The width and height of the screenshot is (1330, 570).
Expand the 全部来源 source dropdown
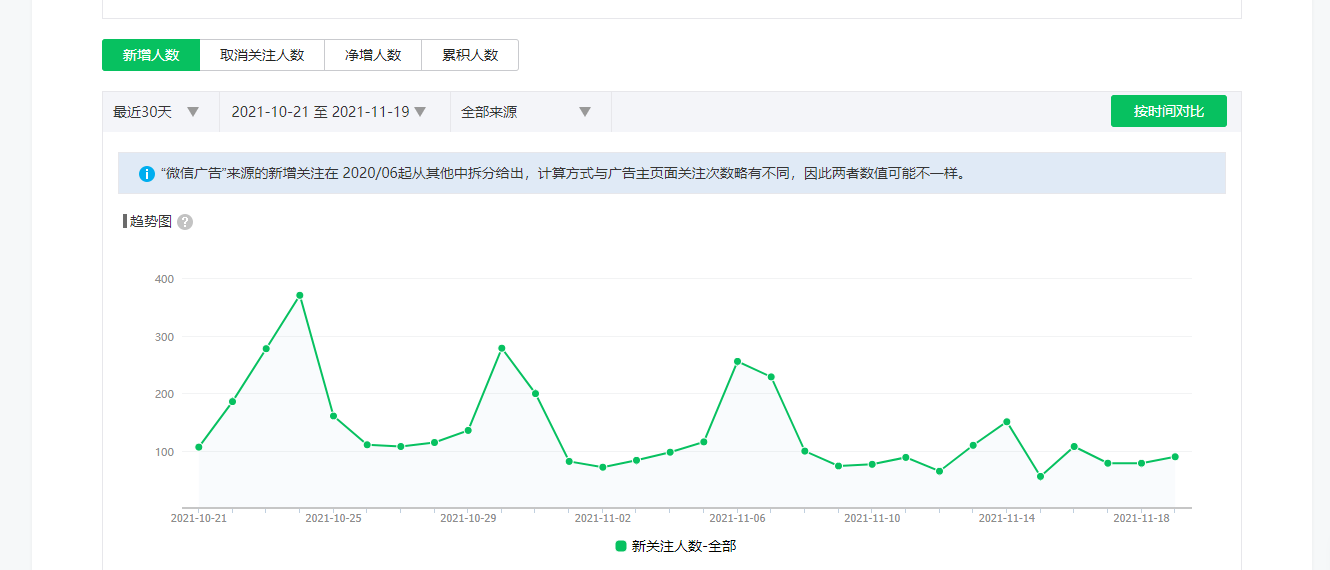(x=530, y=112)
